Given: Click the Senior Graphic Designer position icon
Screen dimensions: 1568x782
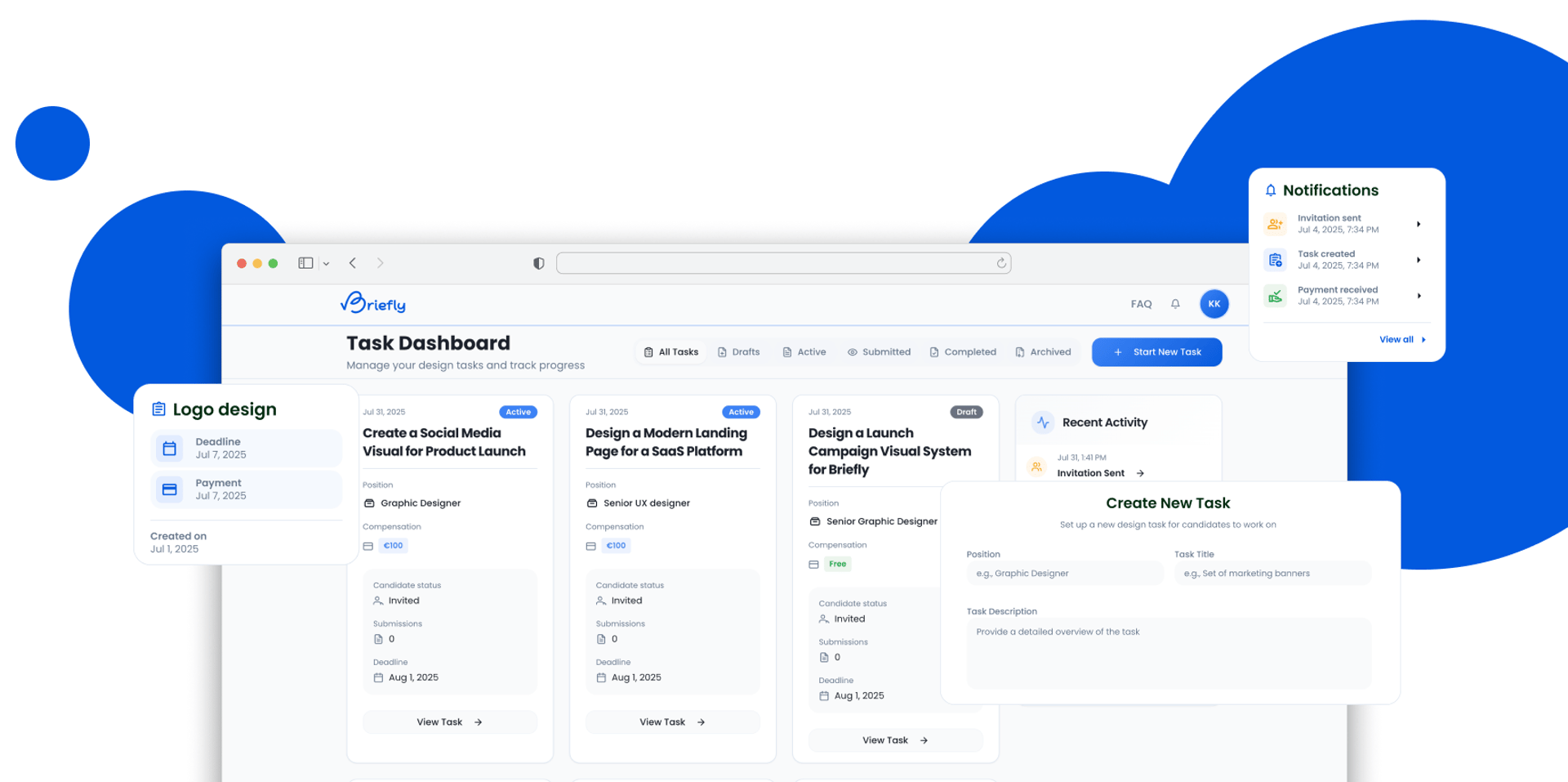Looking at the screenshot, I should [x=814, y=521].
